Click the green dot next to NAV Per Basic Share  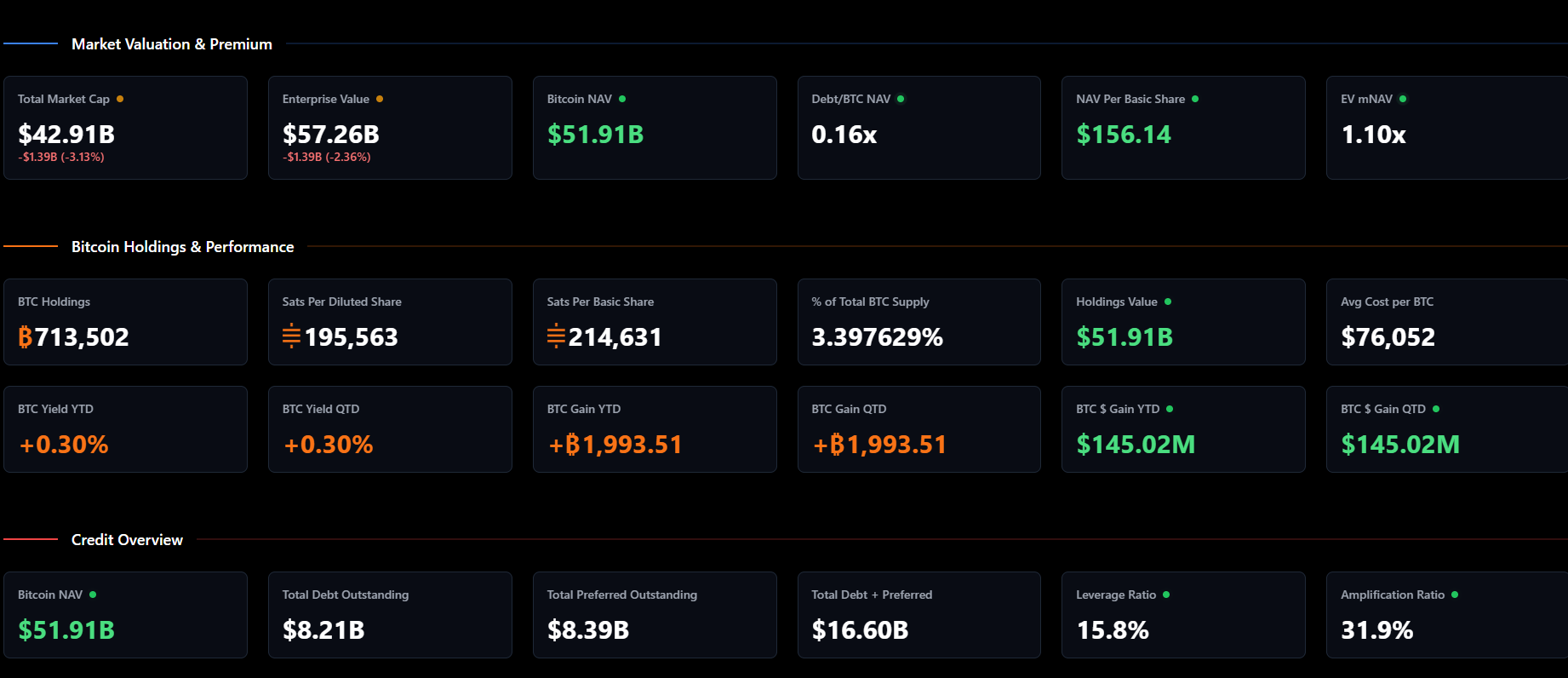click(x=1195, y=99)
